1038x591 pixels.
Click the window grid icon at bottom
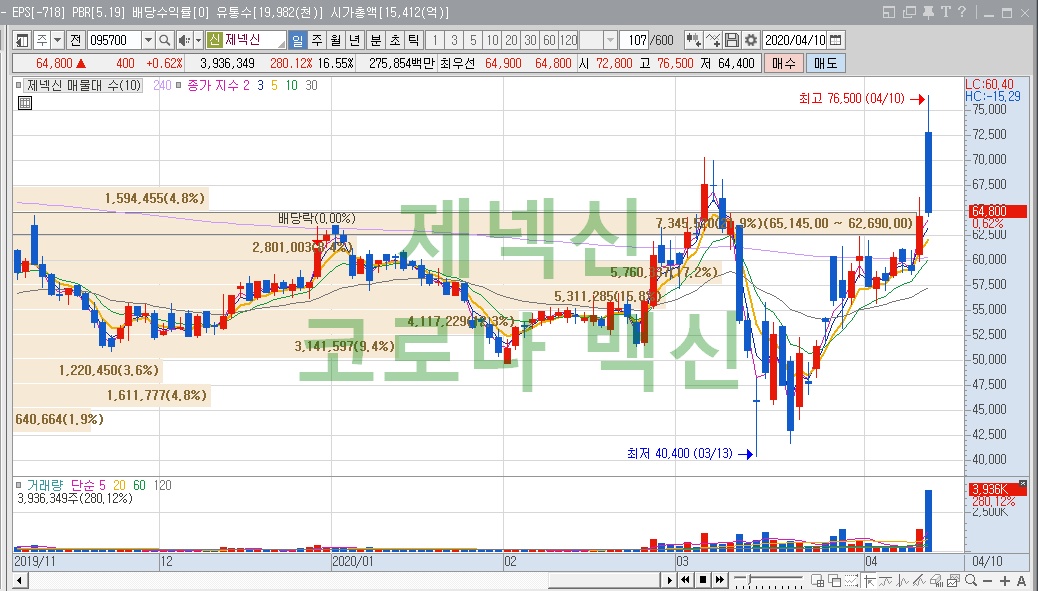click(x=818, y=580)
